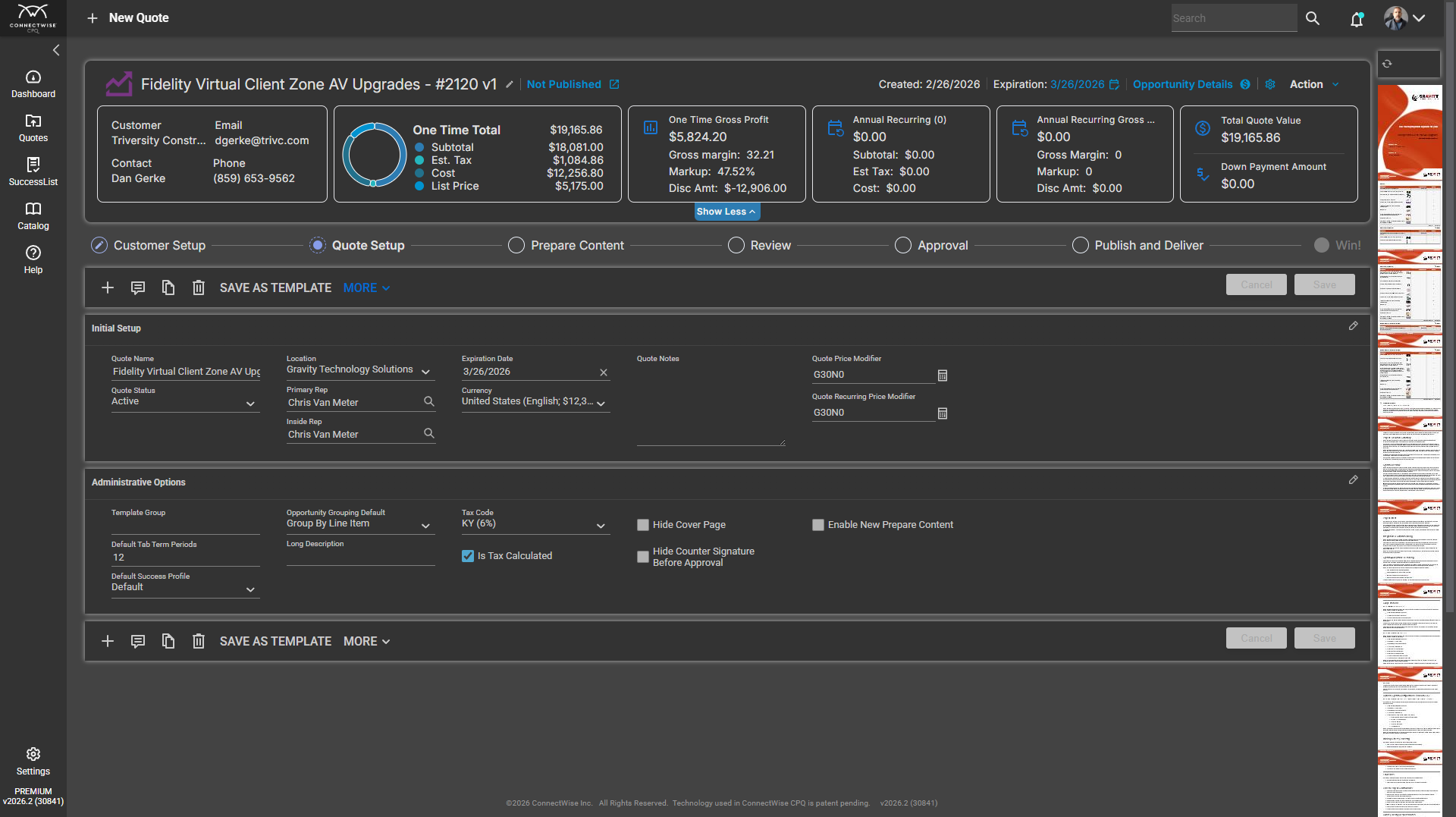Image resolution: width=1456 pixels, height=817 pixels.
Task: Enable the Hide Cover Page checkbox
Action: click(643, 525)
